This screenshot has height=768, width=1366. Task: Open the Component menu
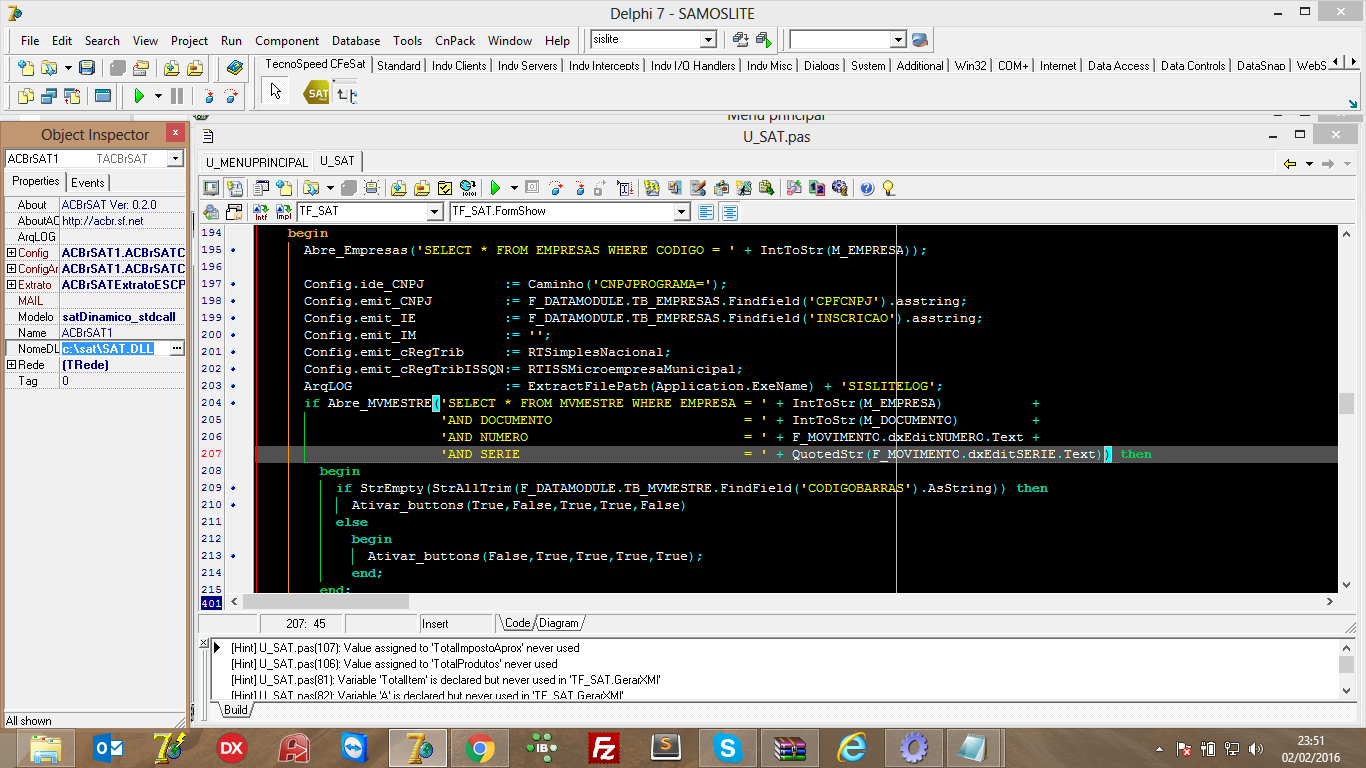point(287,40)
